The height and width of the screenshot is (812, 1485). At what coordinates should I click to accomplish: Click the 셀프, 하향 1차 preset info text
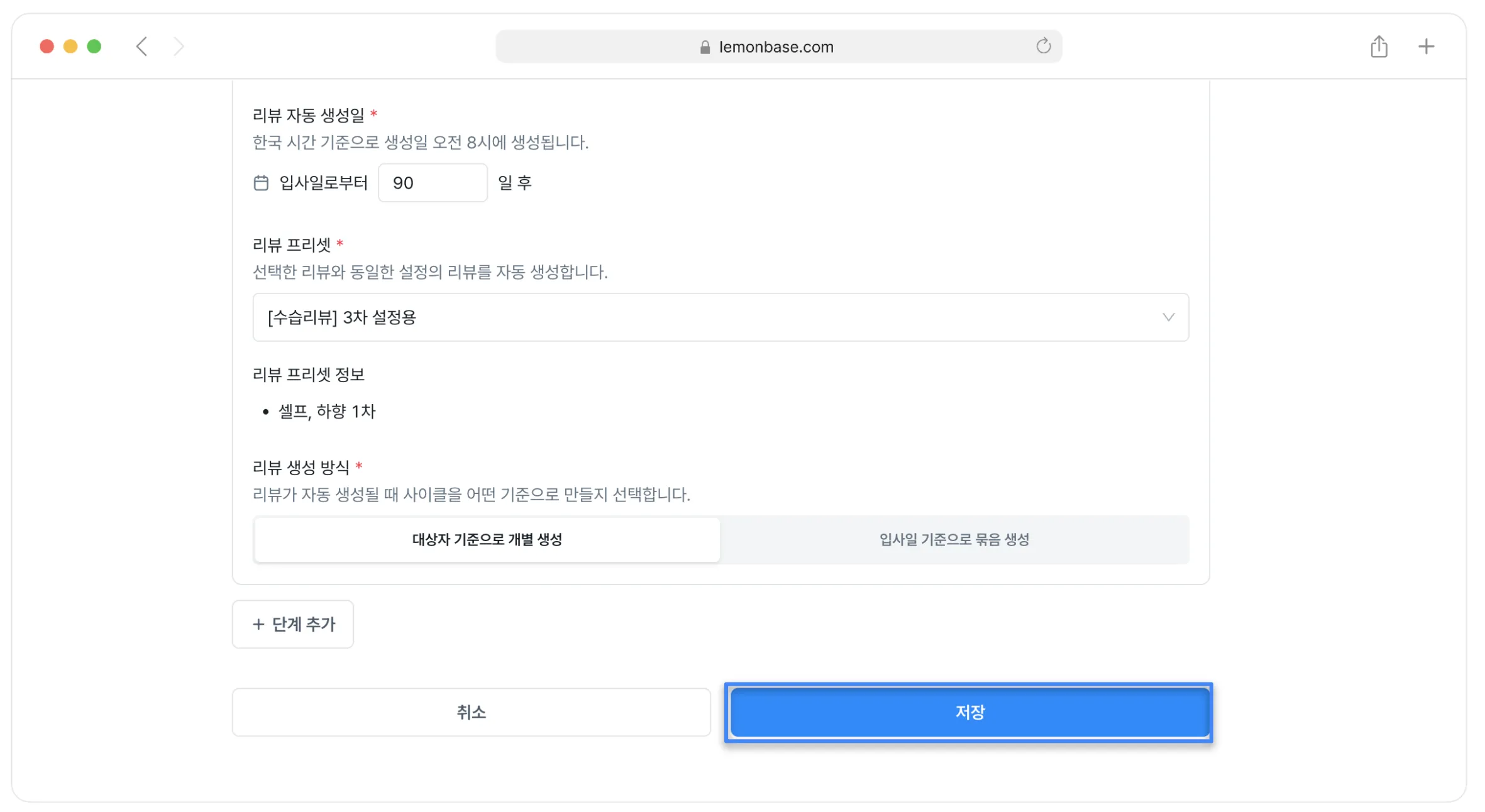click(327, 412)
